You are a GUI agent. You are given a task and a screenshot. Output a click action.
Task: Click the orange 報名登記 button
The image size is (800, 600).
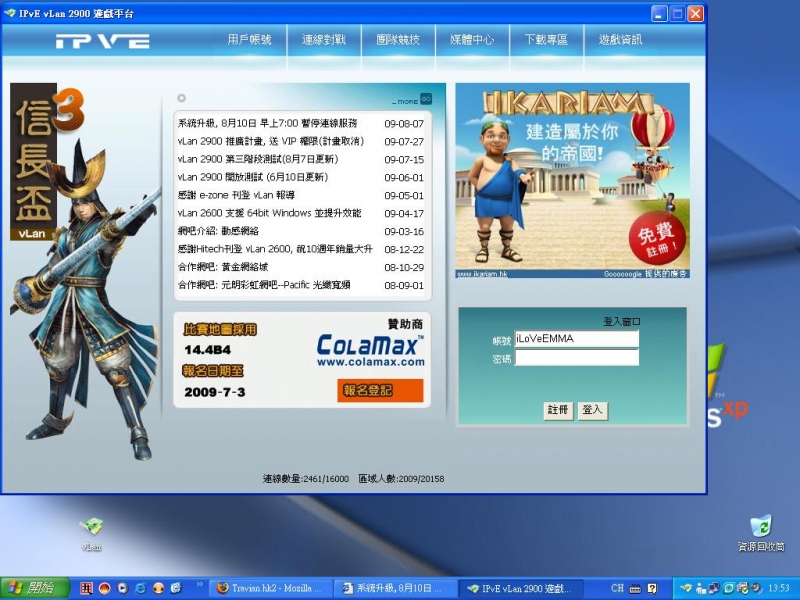(380, 391)
